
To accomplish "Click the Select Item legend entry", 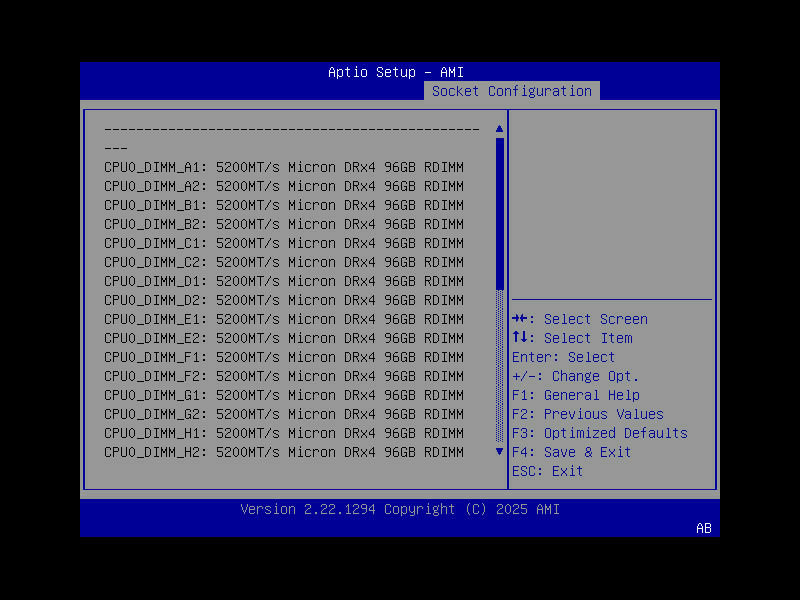I will [x=571, y=337].
